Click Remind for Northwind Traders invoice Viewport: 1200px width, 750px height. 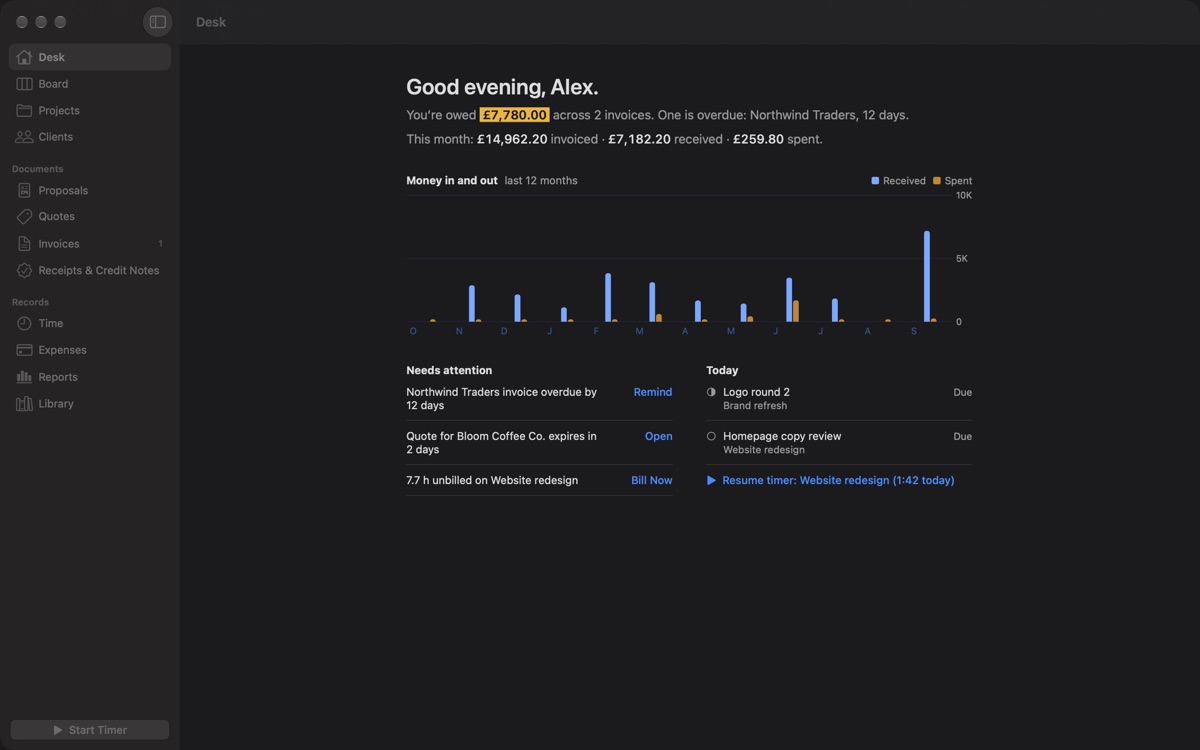coord(652,392)
